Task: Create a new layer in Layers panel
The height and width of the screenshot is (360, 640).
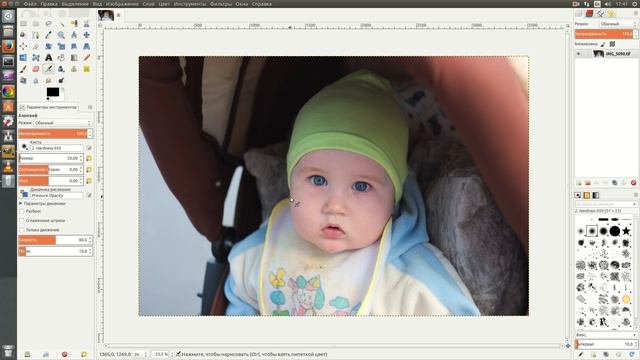Action: pos(579,183)
